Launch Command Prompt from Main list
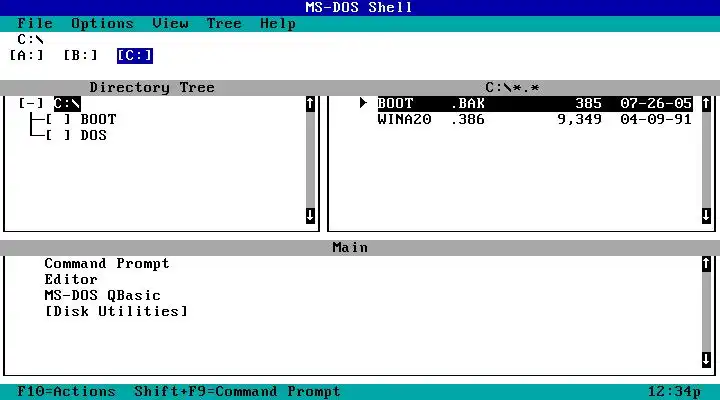 point(107,264)
